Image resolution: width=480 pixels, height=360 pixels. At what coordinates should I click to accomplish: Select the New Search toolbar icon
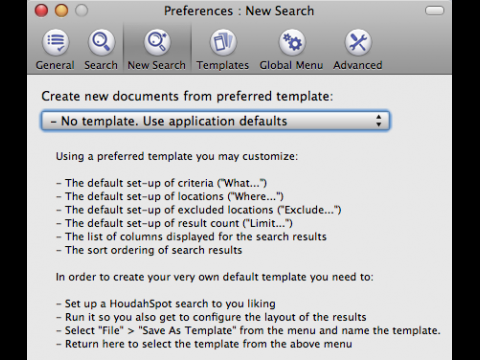(157, 43)
